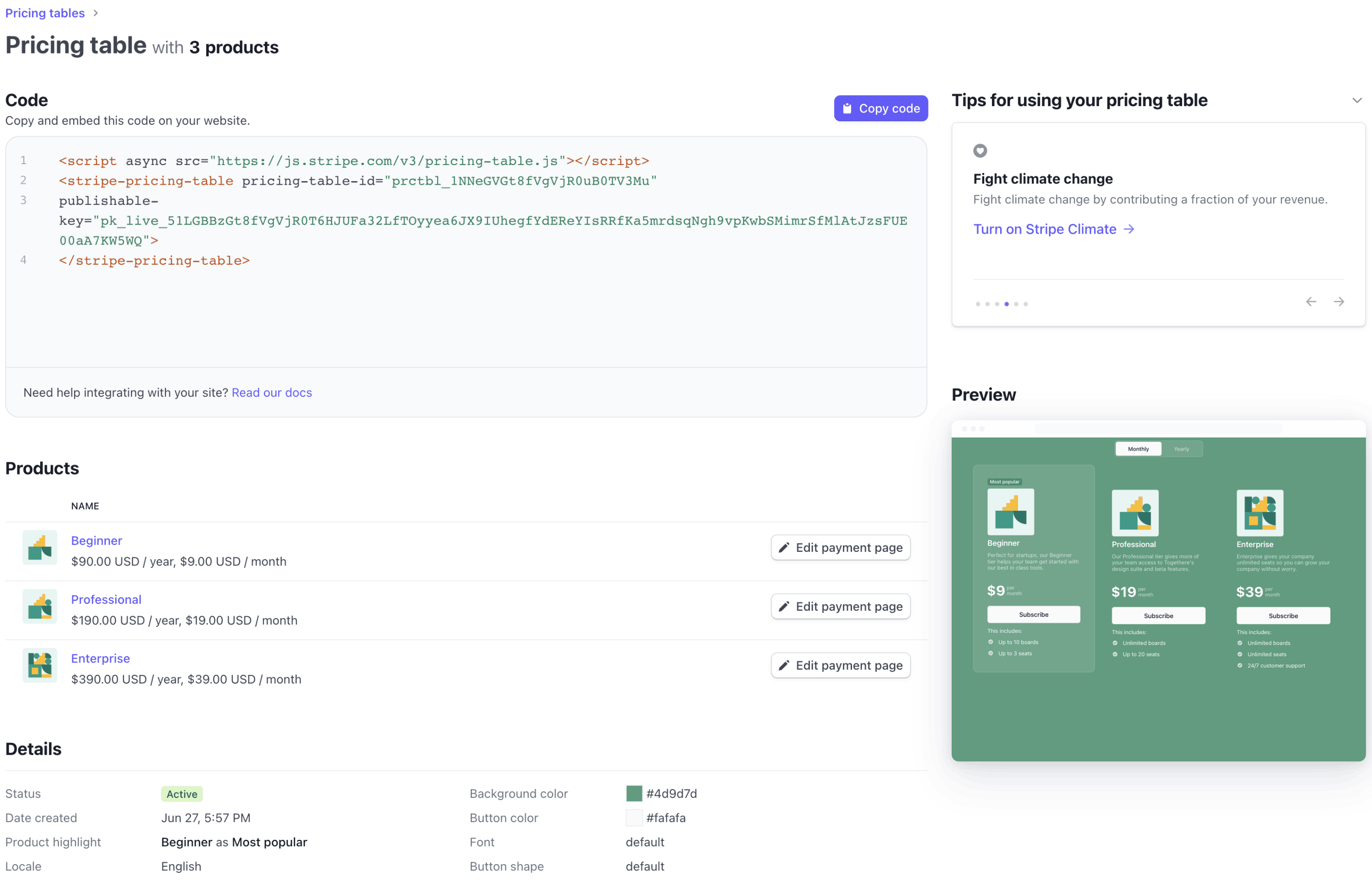Click the Button color #fafafa swatch
The image size is (1372, 881).
(634, 817)
